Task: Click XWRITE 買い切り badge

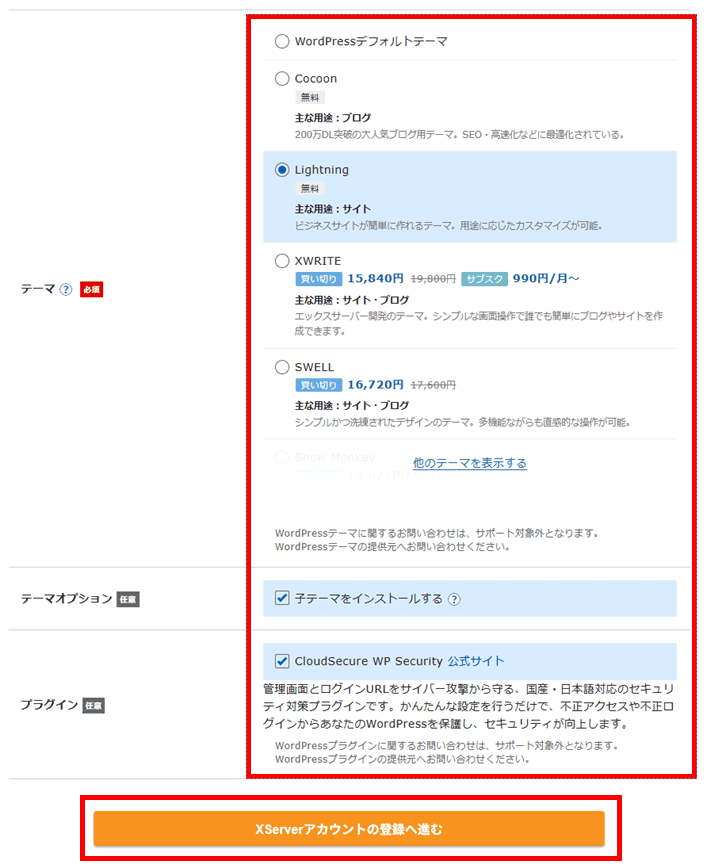Action: [x=319, y=279]
